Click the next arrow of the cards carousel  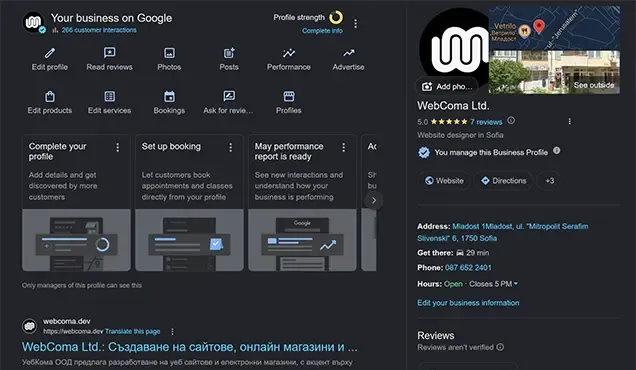click(374, 200)
